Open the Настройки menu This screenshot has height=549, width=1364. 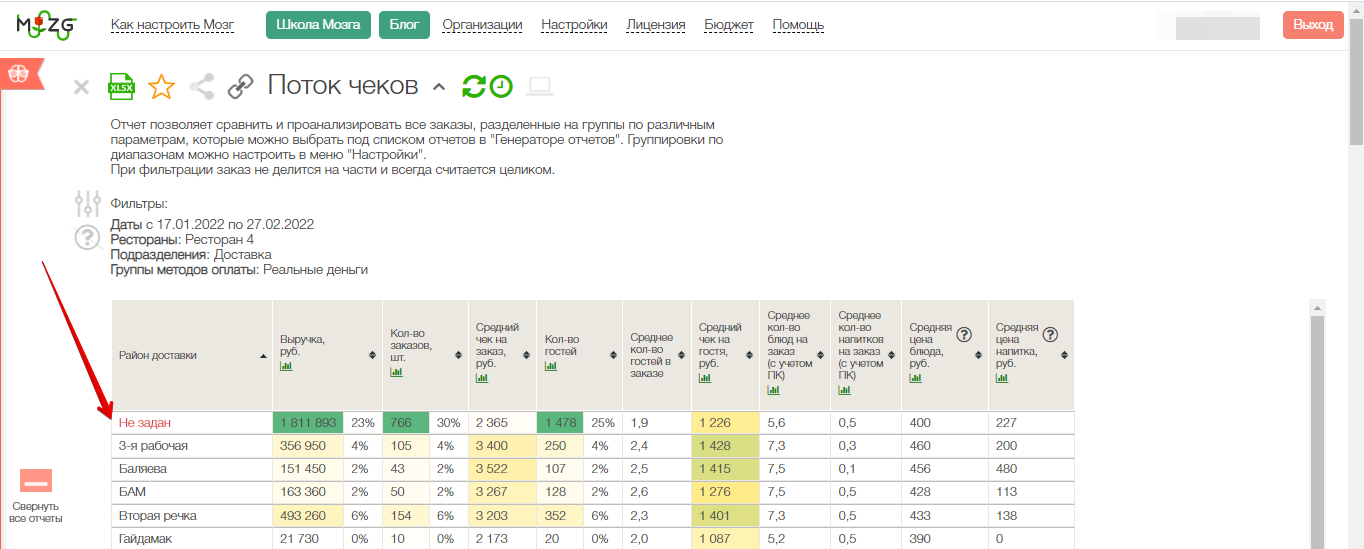click(574, 25)
